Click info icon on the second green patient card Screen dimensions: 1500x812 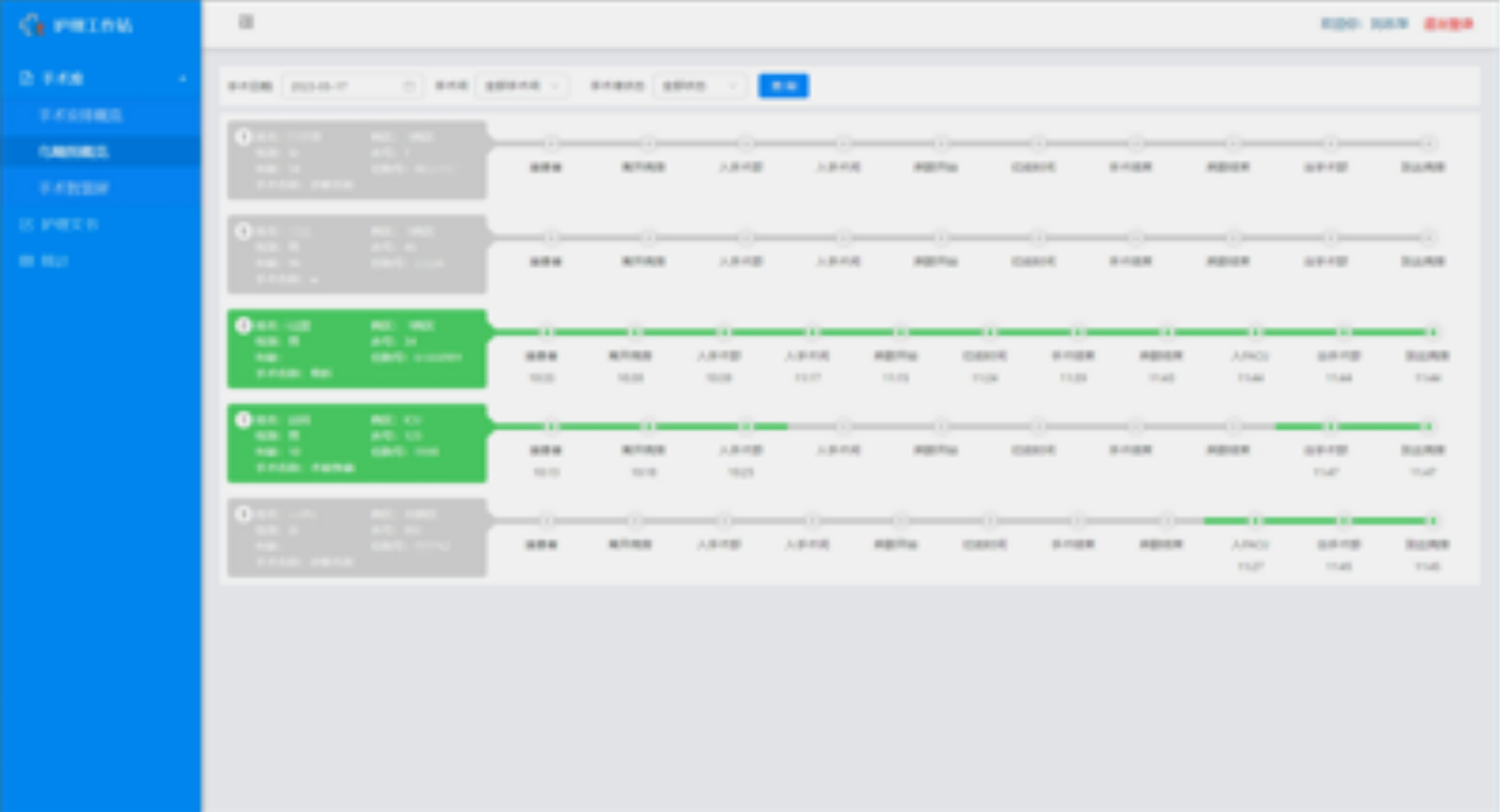click(243, 420)
